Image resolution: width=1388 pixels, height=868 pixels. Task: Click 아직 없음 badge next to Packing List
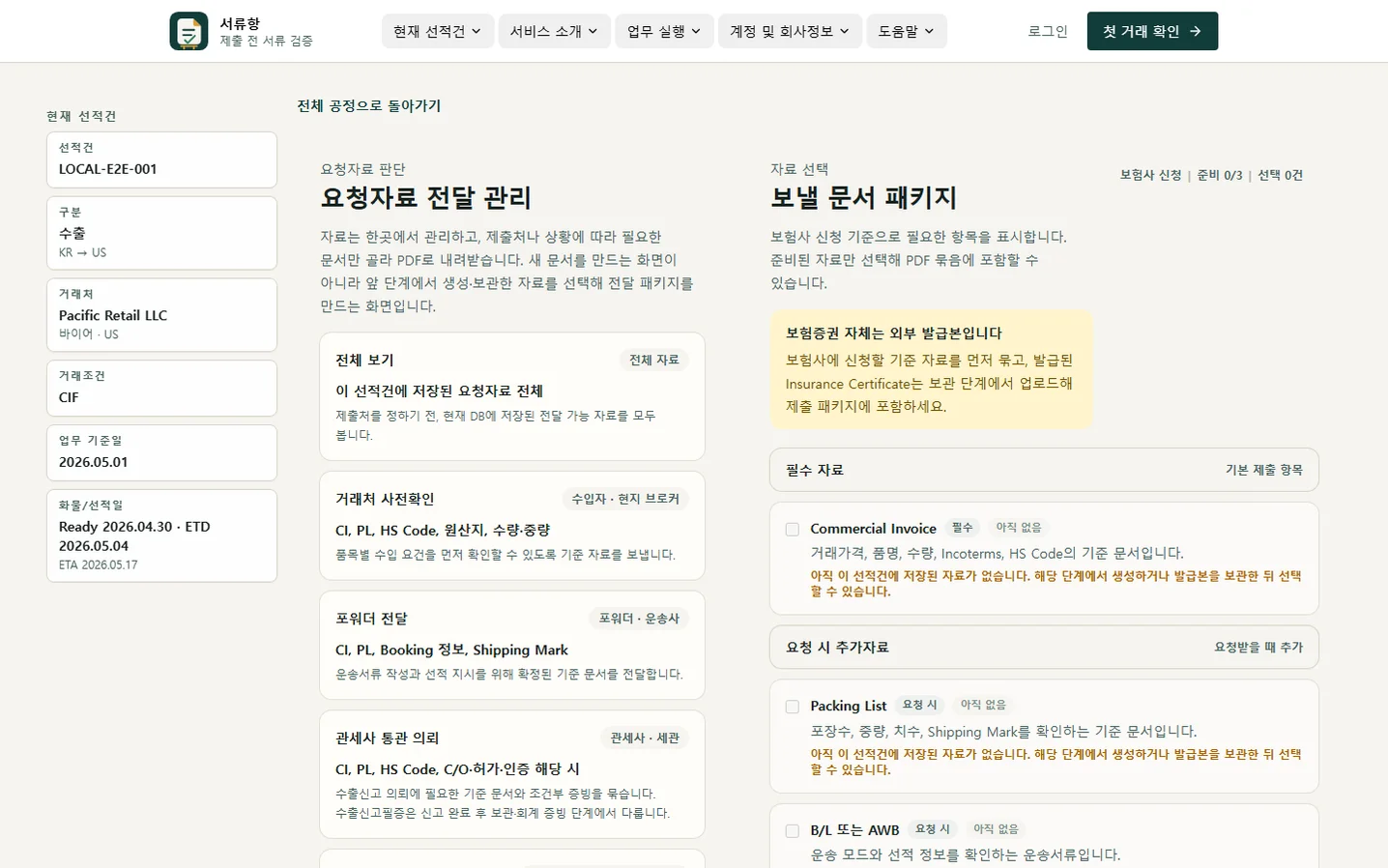coord(983,705)
